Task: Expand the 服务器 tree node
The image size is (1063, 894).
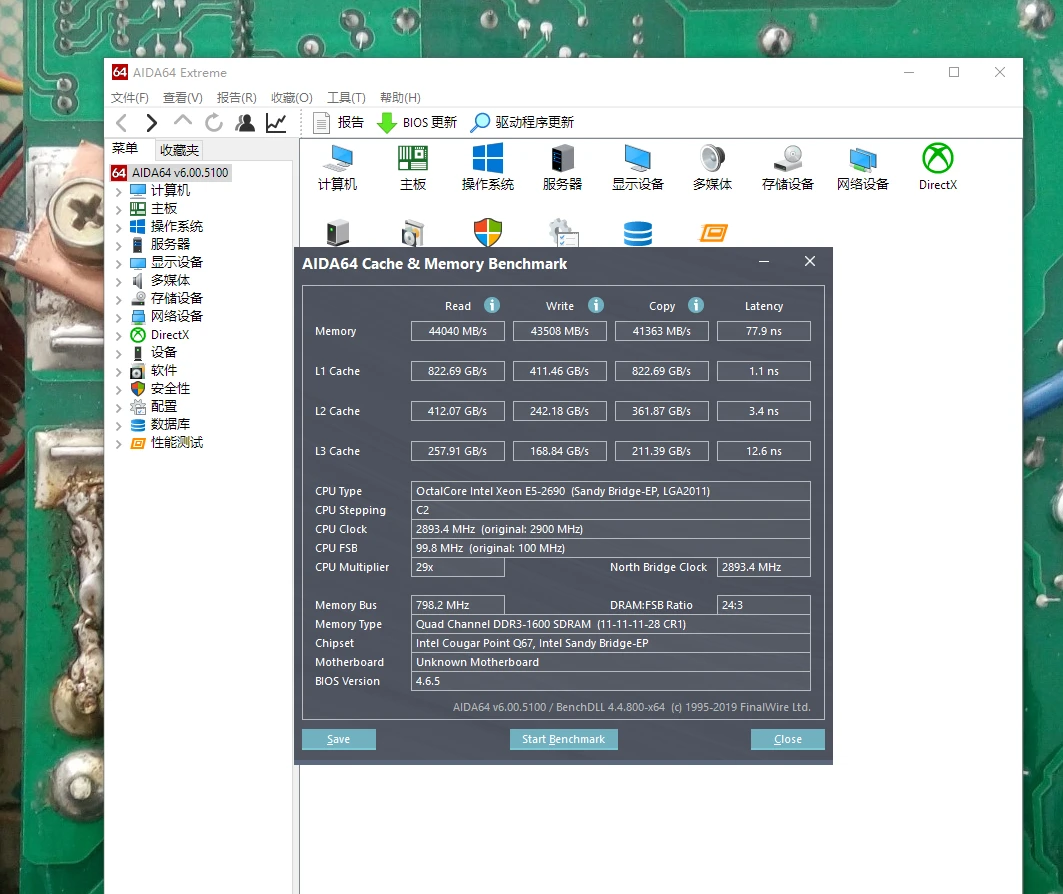Action: pyautogui.click(x=119, y=245)
